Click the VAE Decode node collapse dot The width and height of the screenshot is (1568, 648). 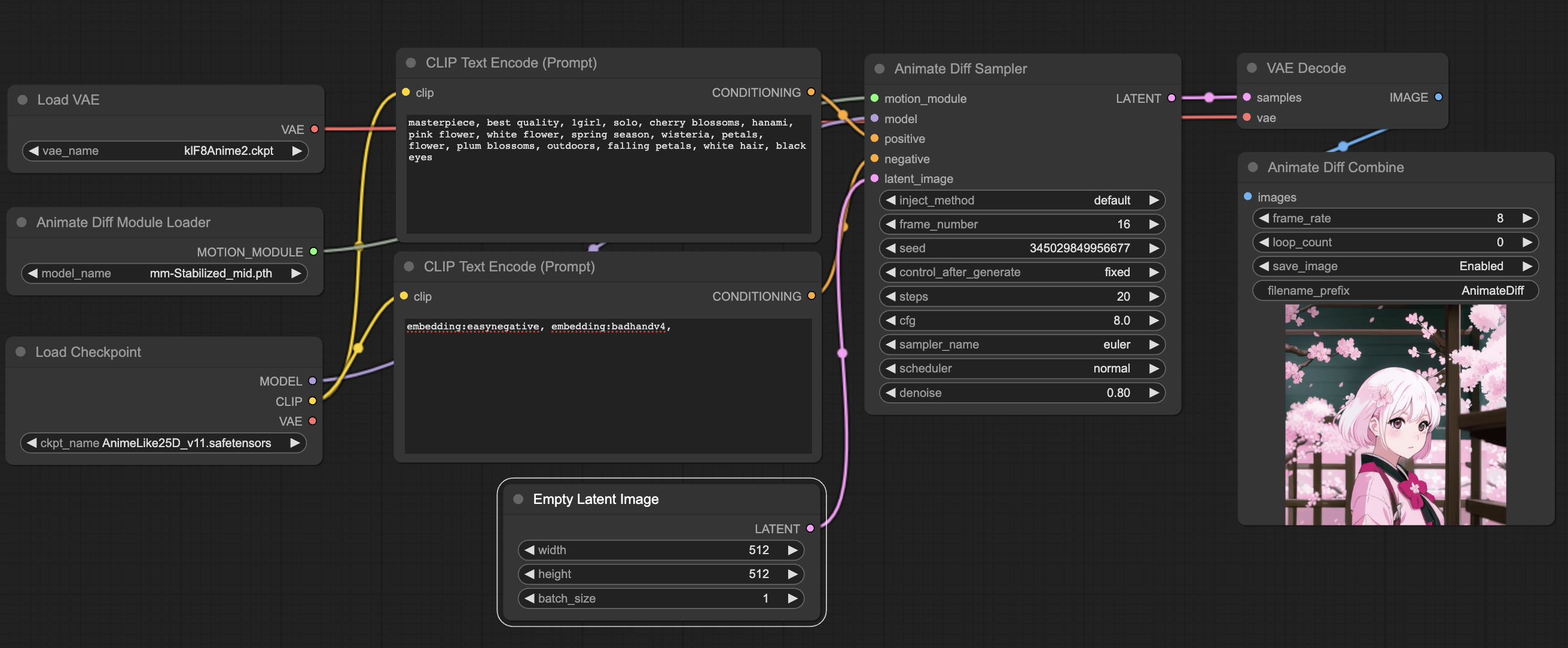click(x=1252, y=68)
